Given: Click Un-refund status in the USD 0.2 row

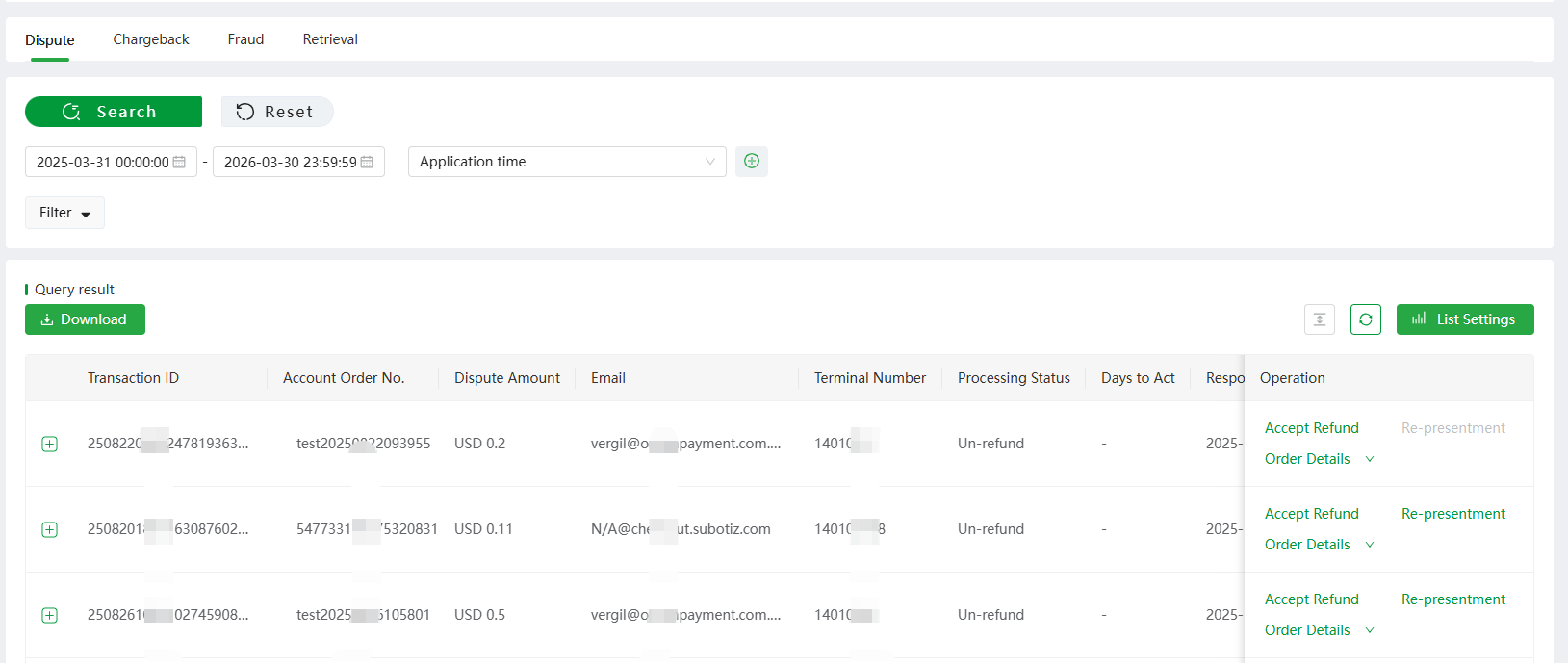Looking at the screenshot, I should 990,444.
